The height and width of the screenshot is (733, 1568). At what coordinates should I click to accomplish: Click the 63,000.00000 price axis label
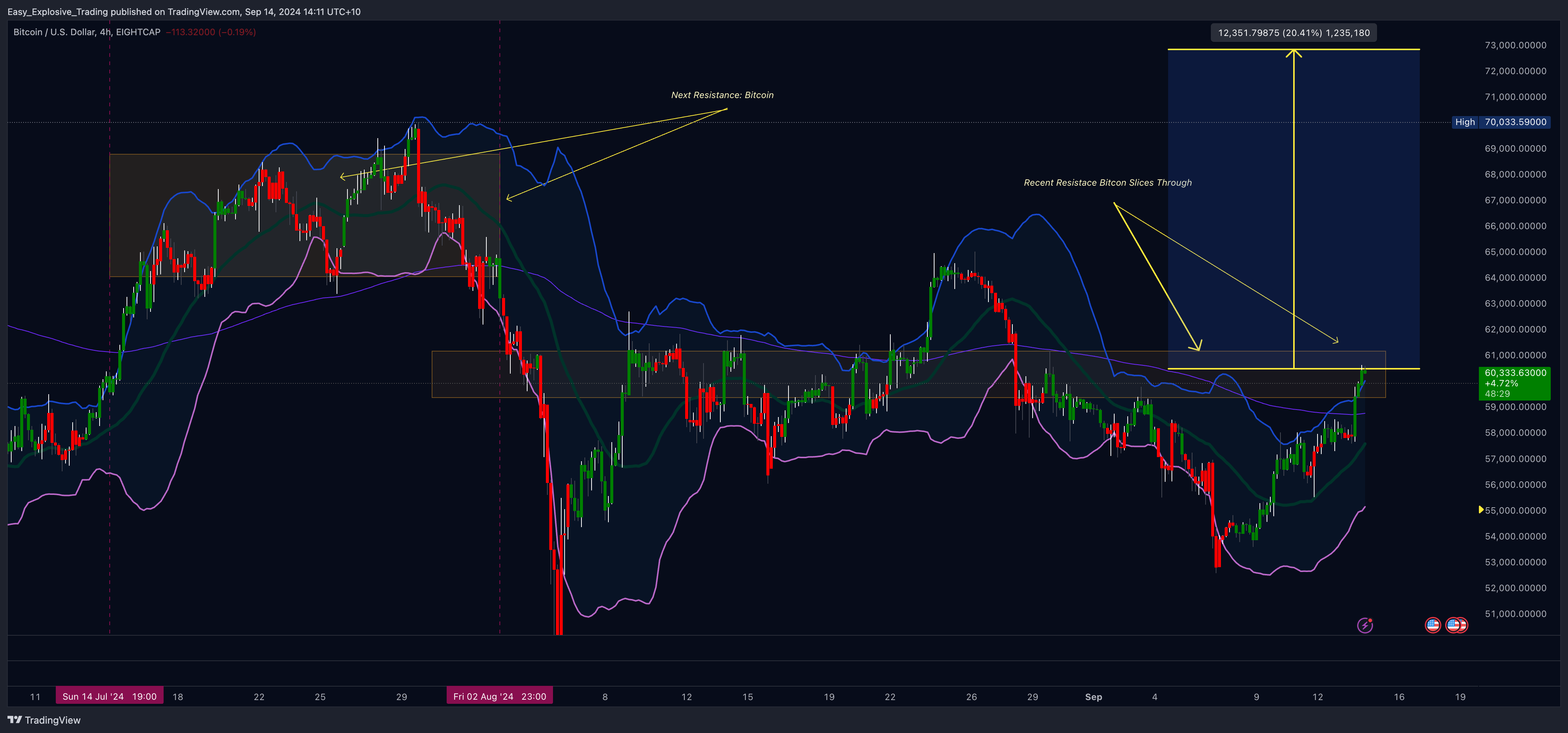point(1516,304)
